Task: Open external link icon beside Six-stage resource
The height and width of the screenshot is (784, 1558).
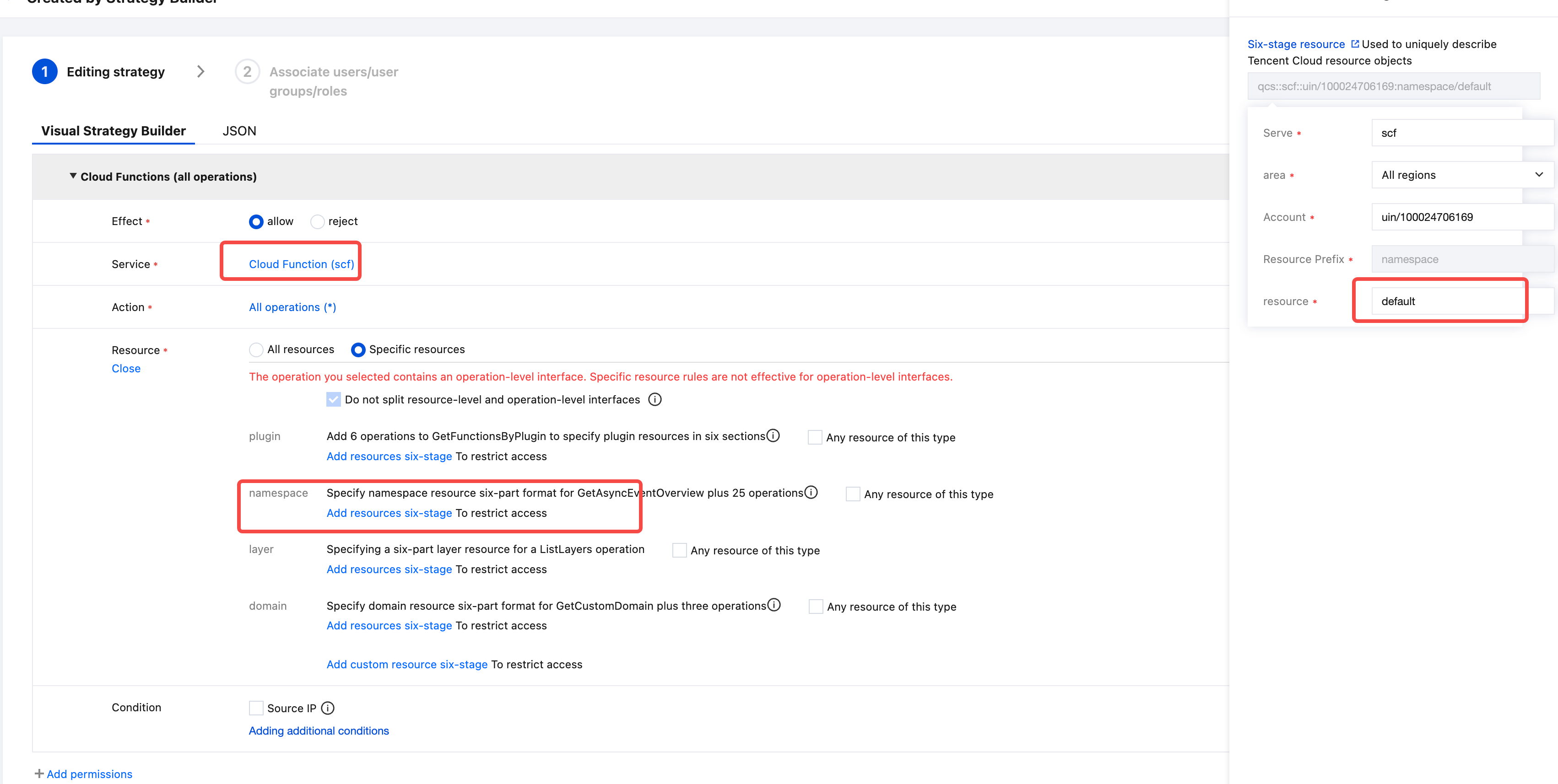Action: [1355, 43]
